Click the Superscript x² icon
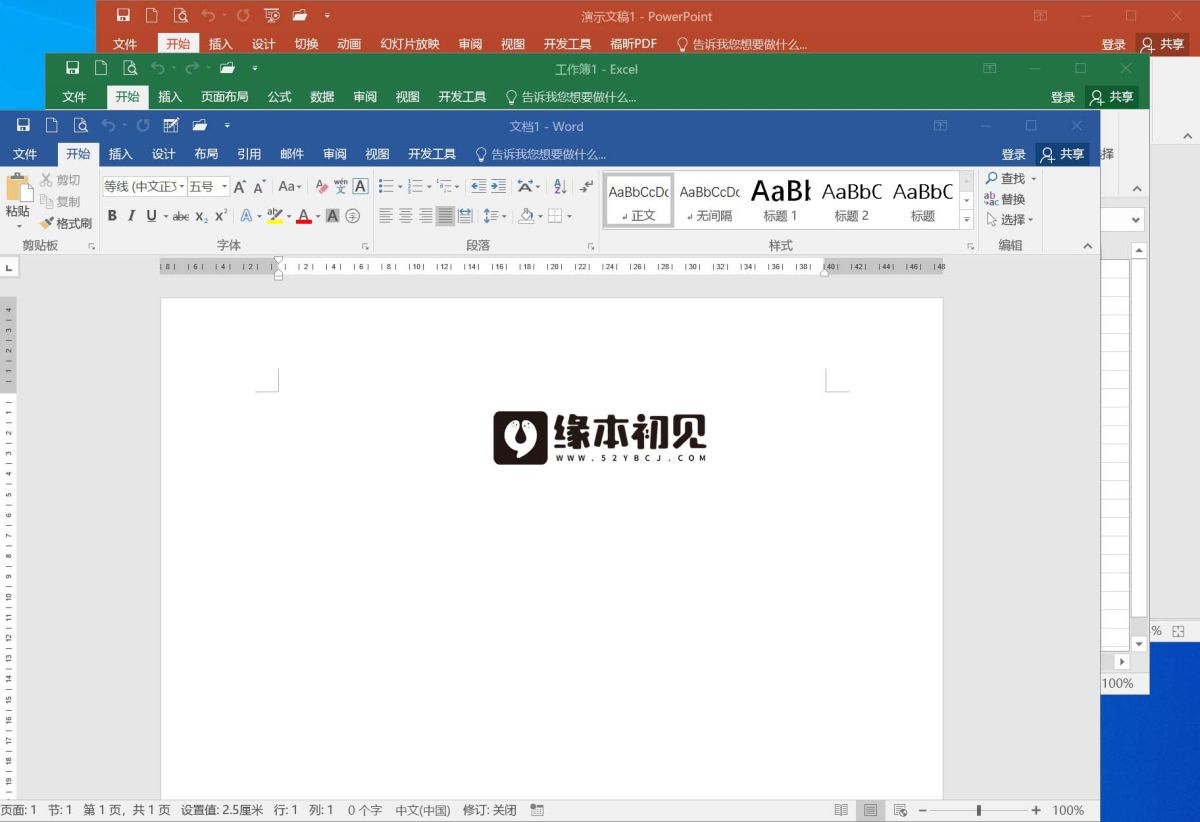1200x822 pixels. click(221, 216)
